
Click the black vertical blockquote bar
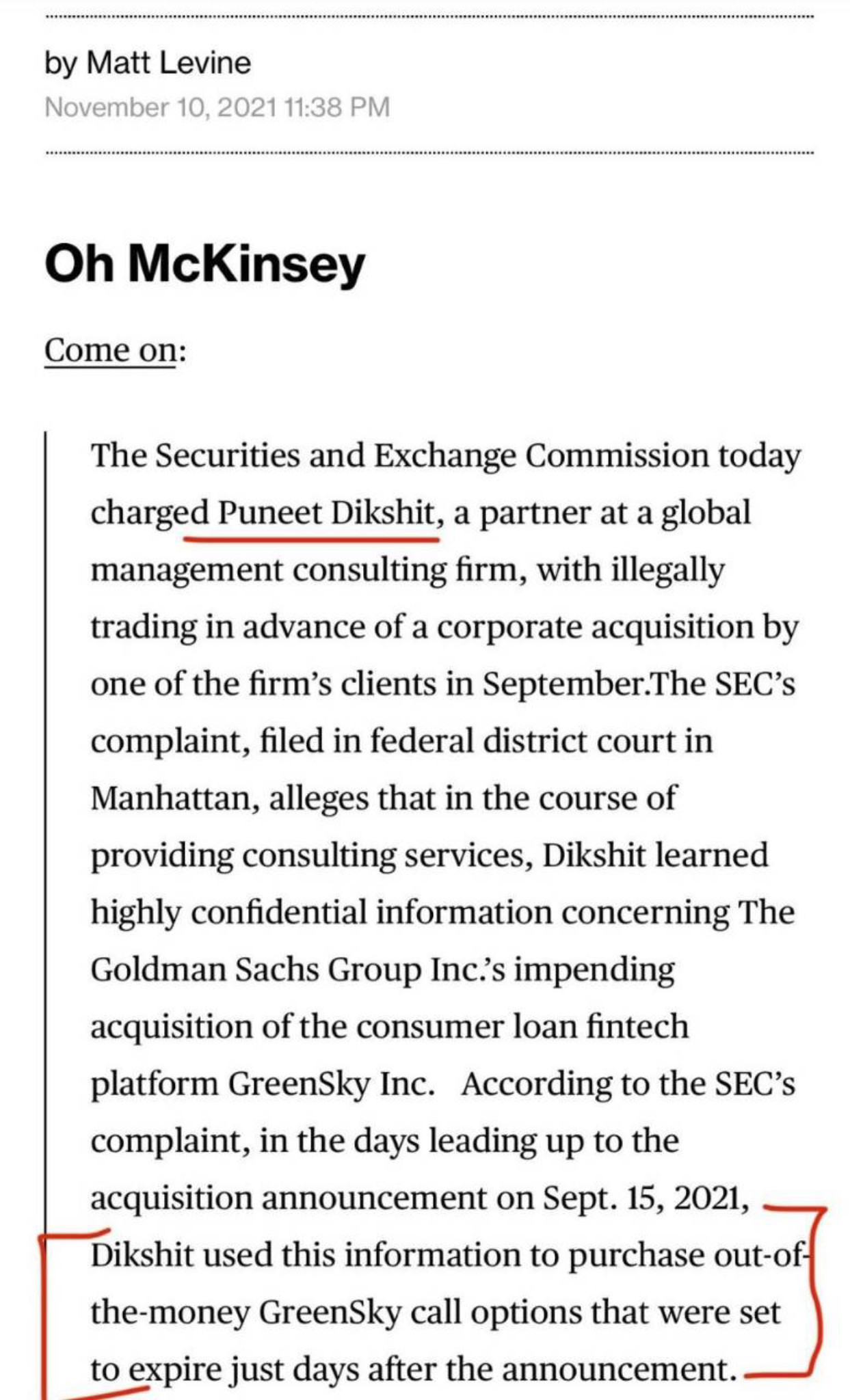pos(45,820)
